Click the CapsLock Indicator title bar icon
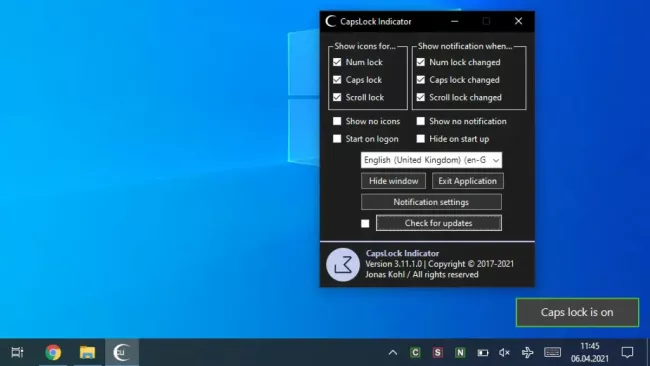 tap(331, 21)
